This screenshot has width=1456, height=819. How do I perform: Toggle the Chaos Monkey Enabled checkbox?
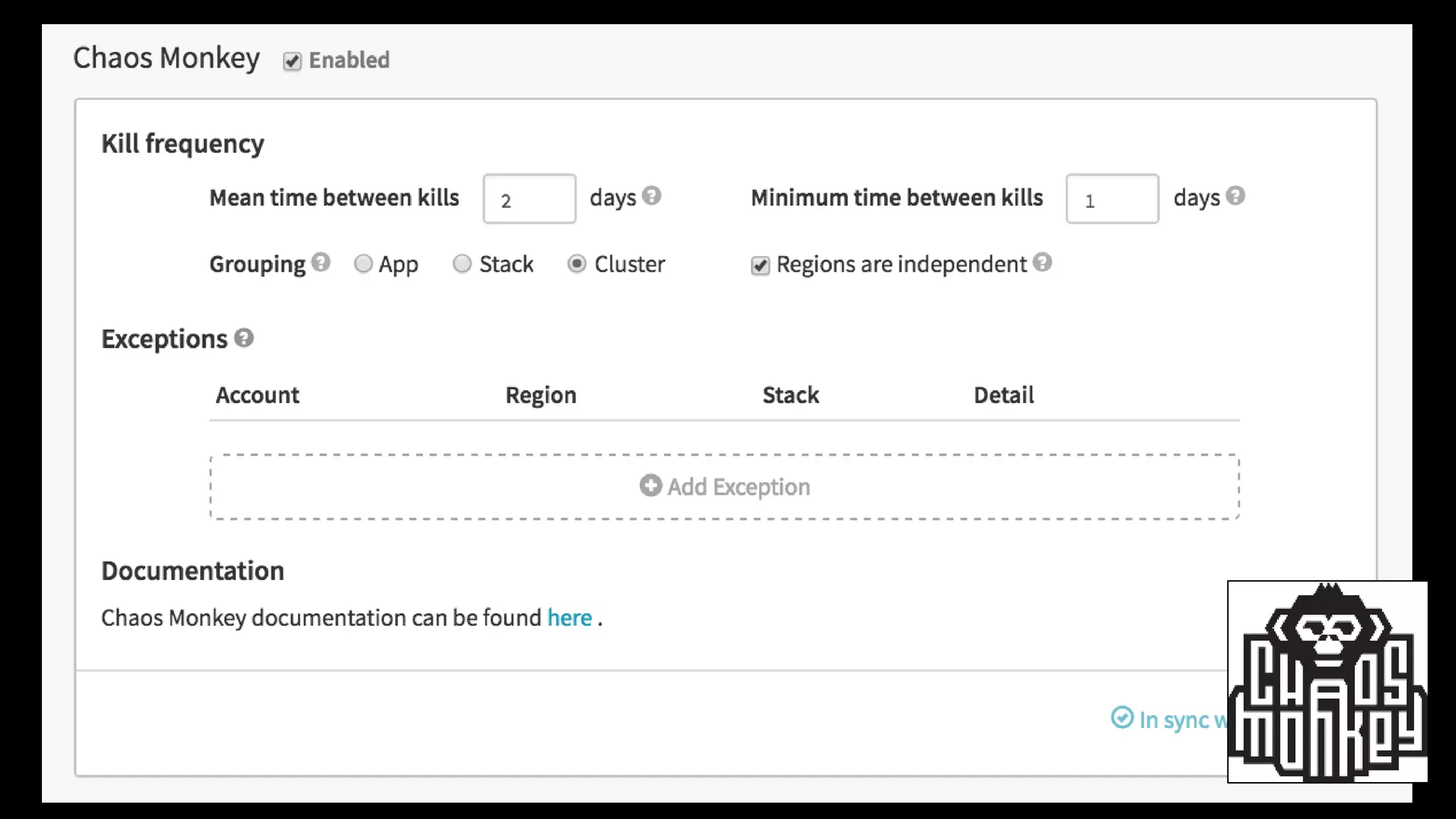[292, 61]
